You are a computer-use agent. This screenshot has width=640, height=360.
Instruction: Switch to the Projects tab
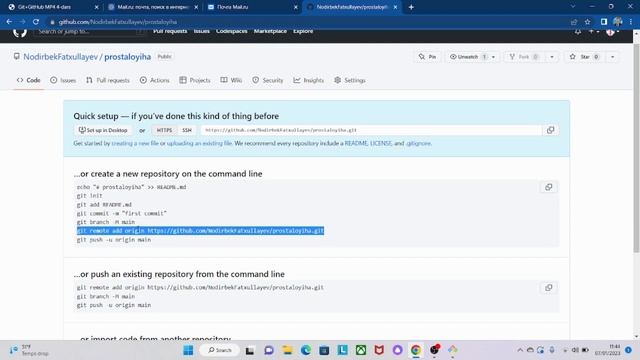pyautogui.click(x=195, y=80)
